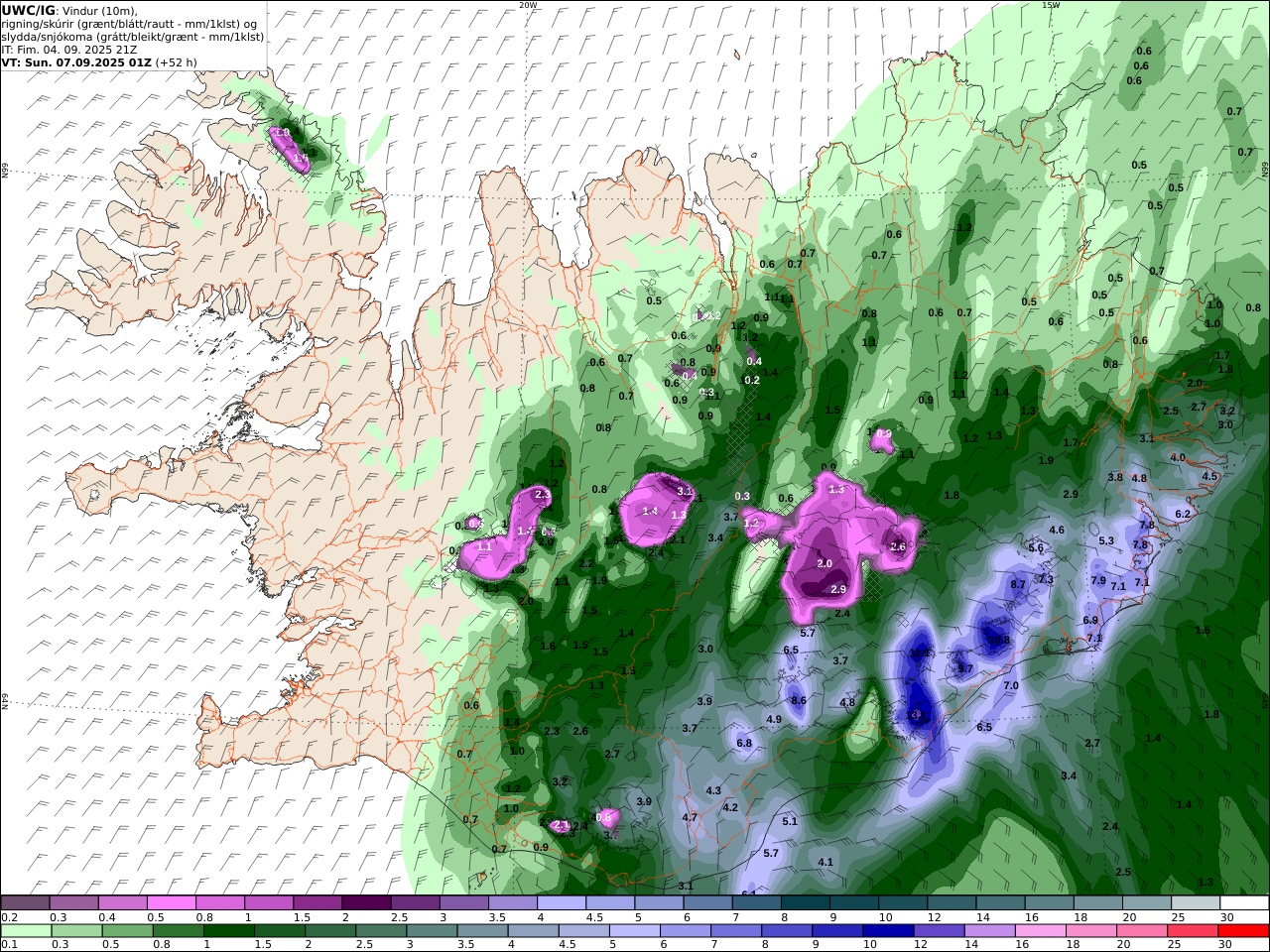Click the white swatch ending the upper legend row

1244,903
